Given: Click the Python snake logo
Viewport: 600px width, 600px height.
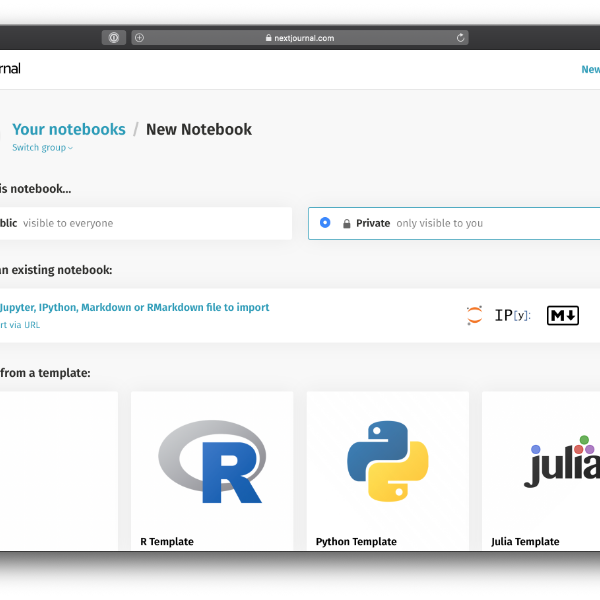Looking at the screenshot, I should [x=388, y=460].
